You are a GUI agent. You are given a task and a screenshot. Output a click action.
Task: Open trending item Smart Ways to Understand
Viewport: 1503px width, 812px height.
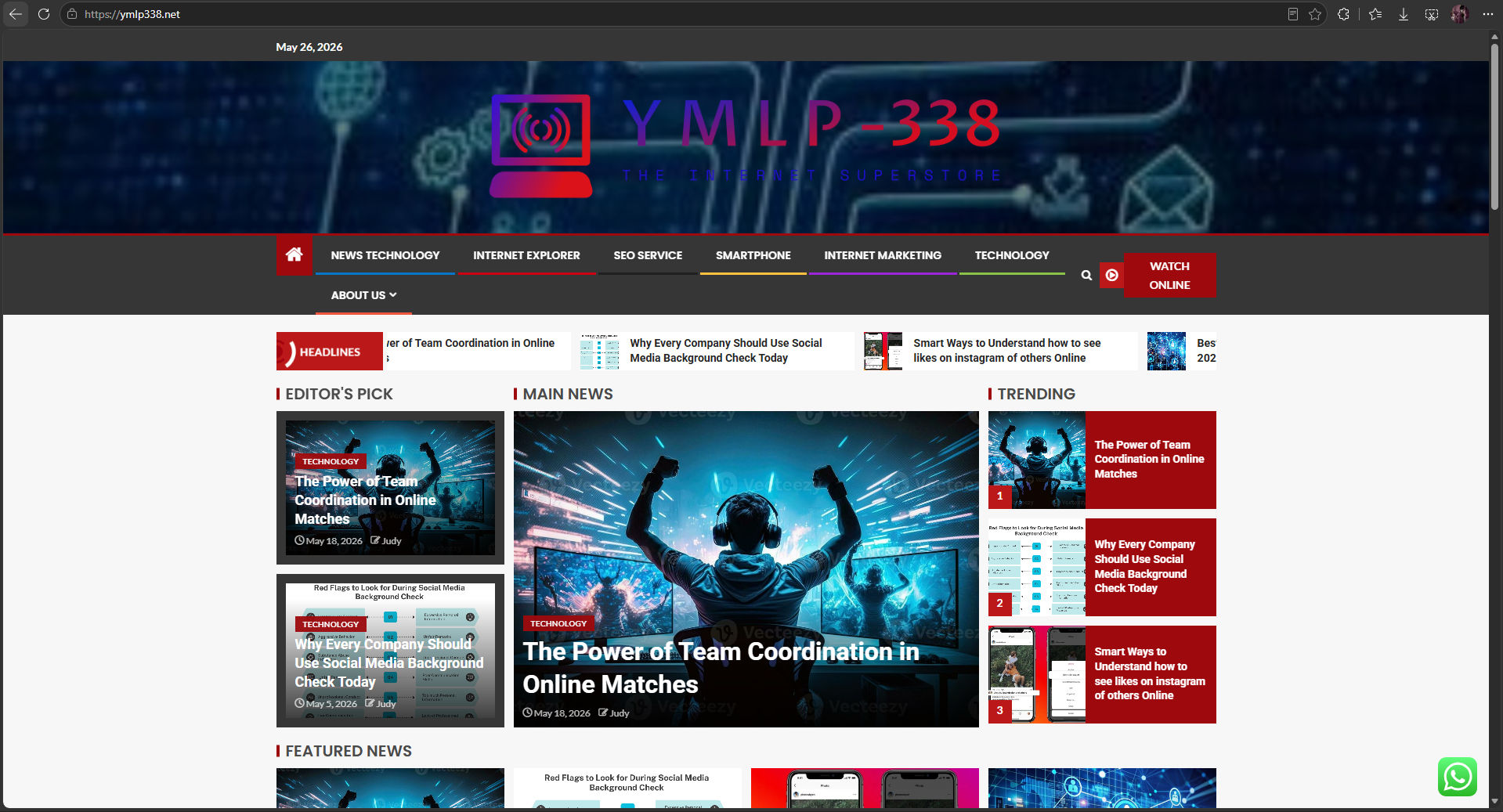tap(1149, 673)
